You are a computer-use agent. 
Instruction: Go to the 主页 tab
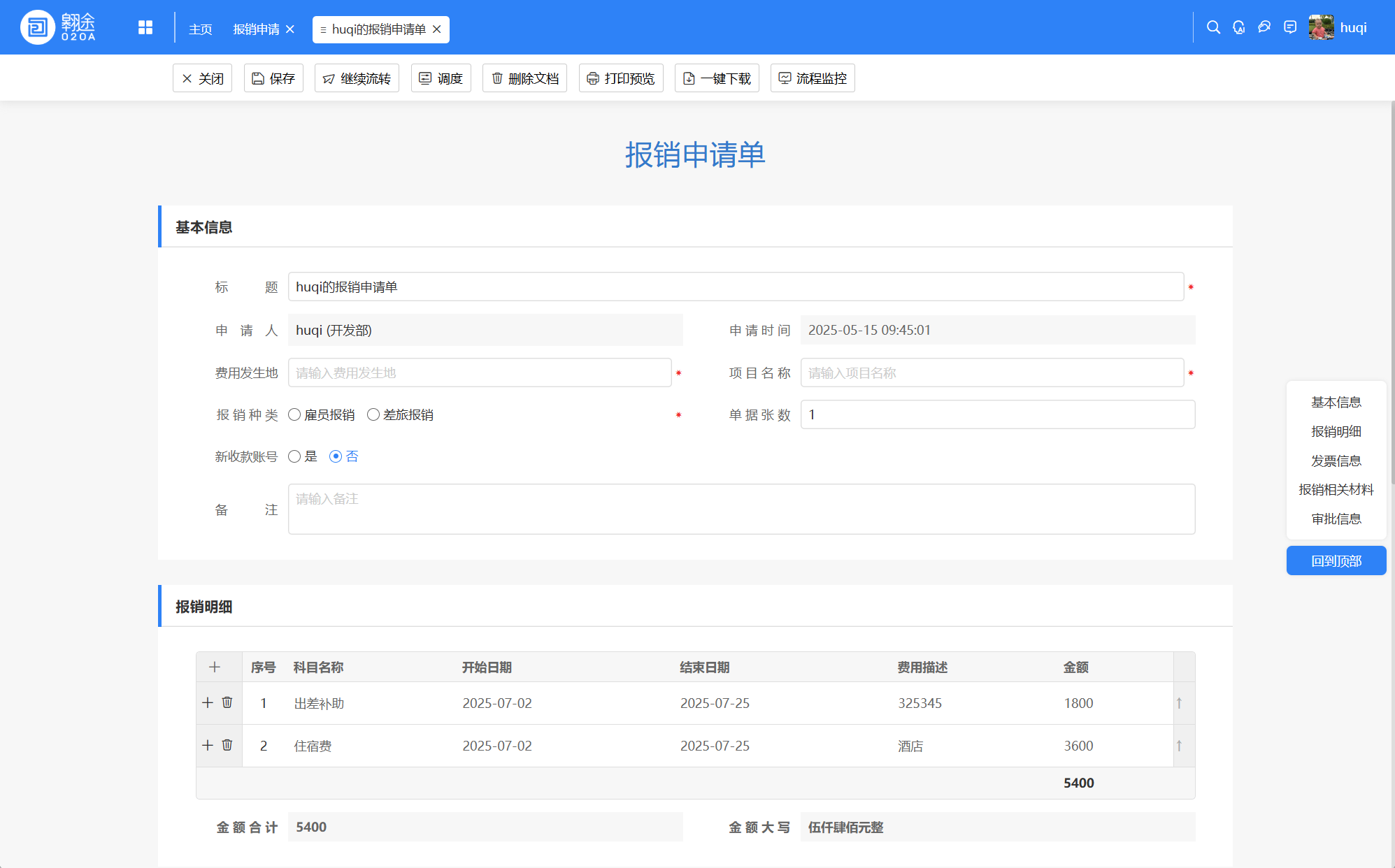pyautogui.click(x=200, y=29)
